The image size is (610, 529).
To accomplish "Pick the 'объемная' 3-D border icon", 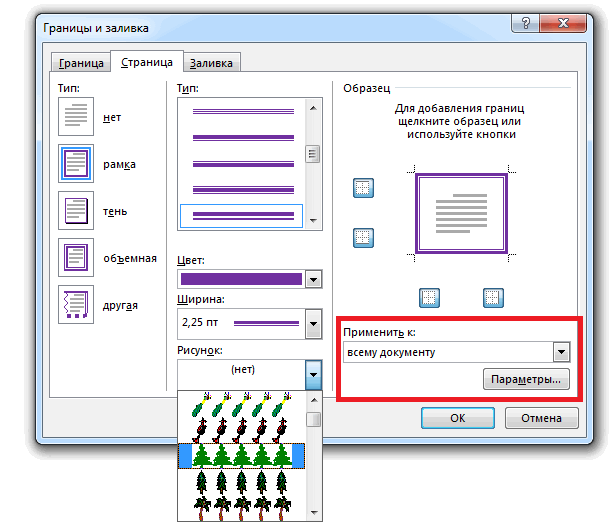I will (76, 258).
